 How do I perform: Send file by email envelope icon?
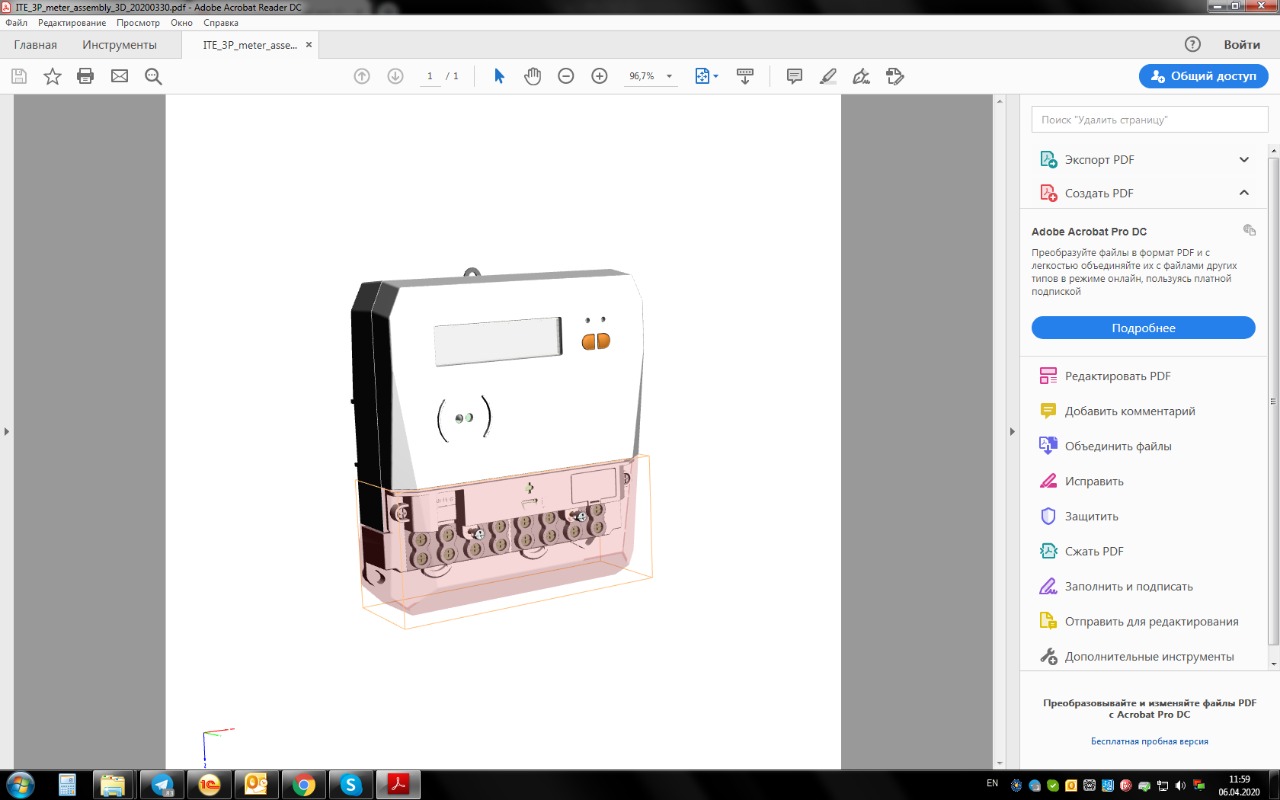tap(119, 76)
